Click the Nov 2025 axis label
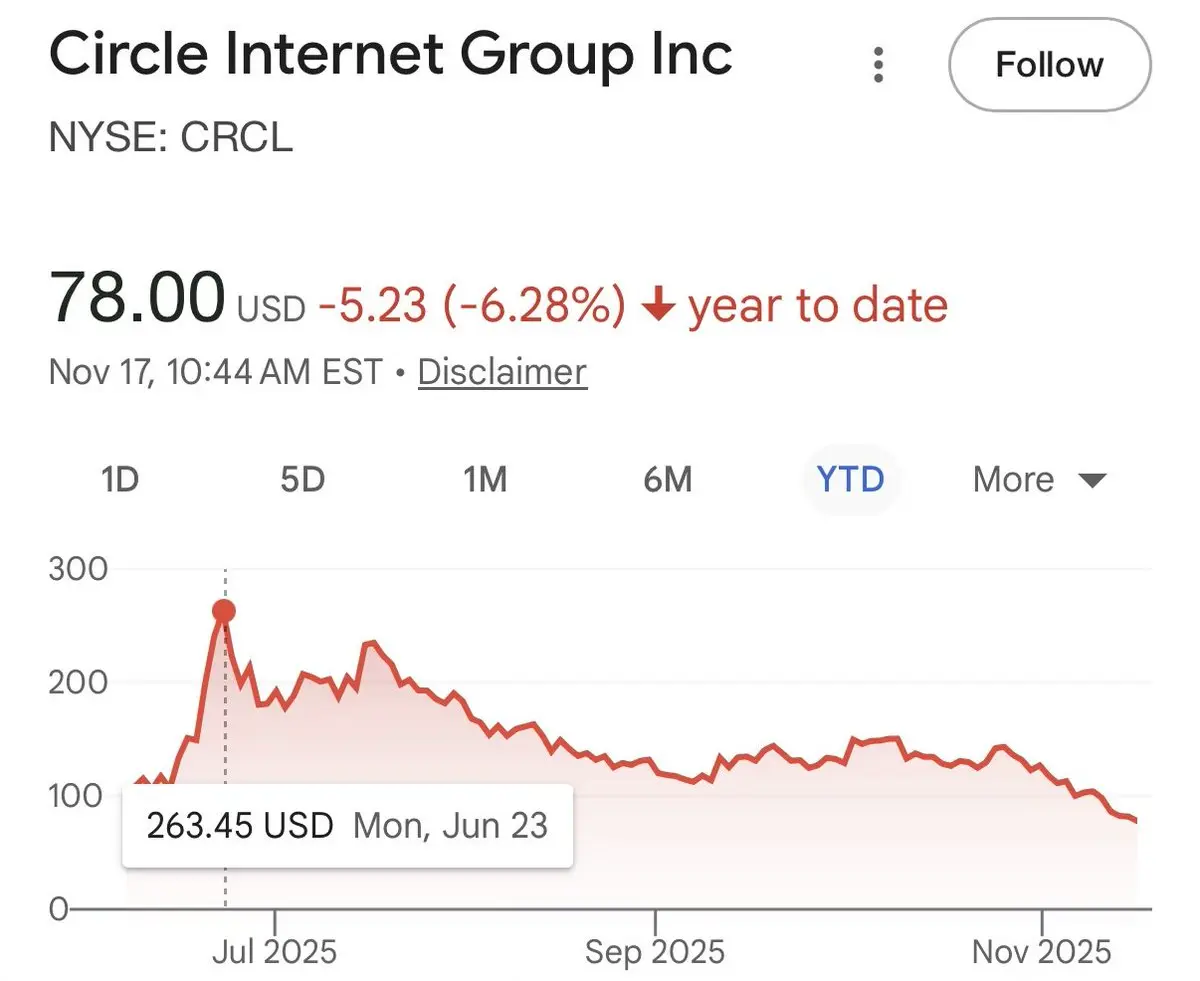Screen dimensions: 1200x981 pyautogui.click(x=1041, y=951)
